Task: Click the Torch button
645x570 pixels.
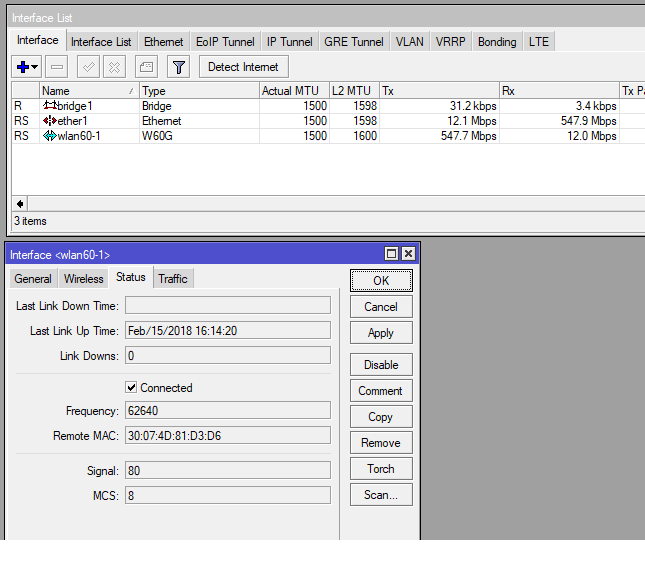Action: [x=381, y=469]
